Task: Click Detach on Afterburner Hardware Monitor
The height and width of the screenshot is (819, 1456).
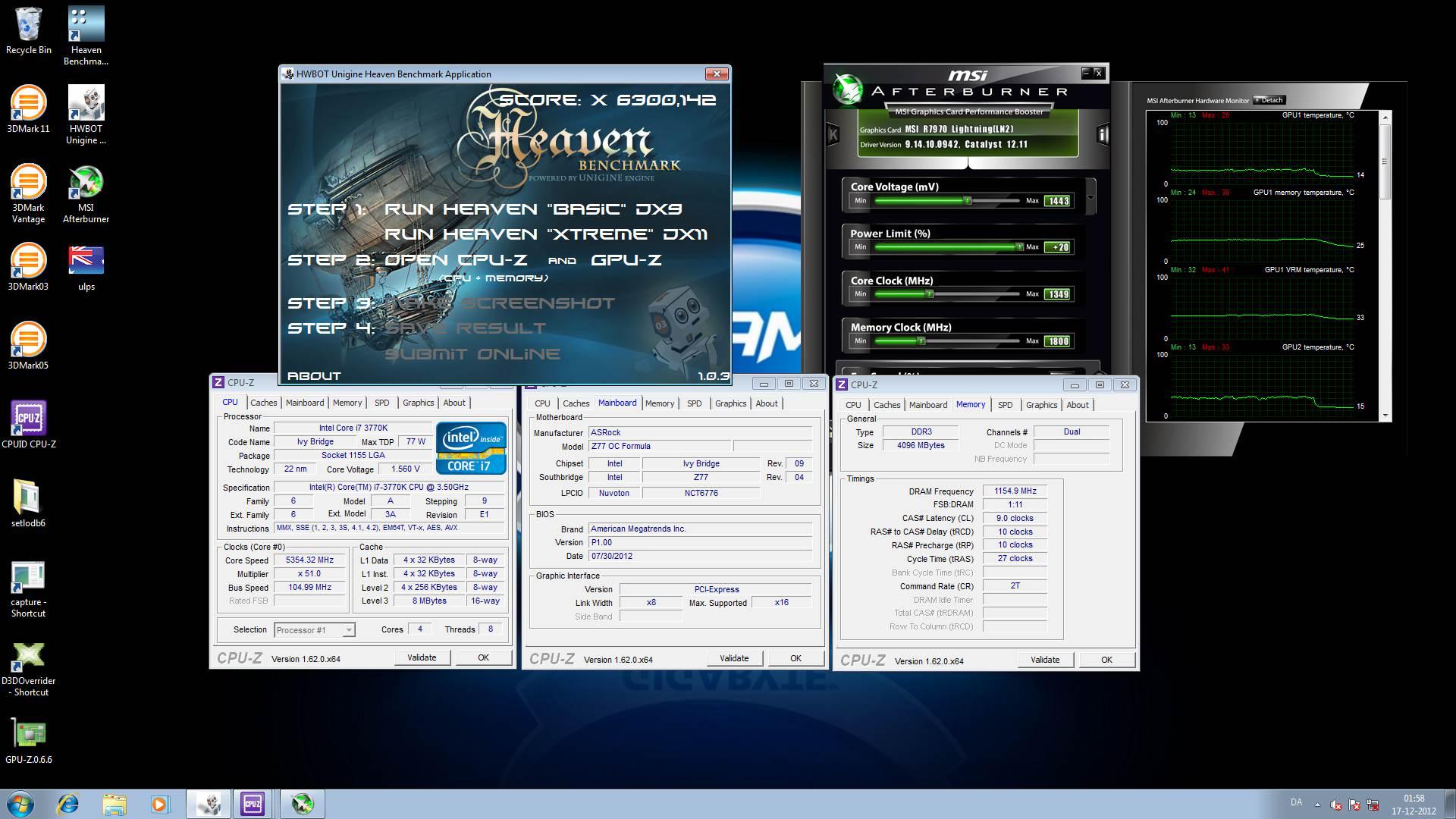Action: coord(1269,100)
